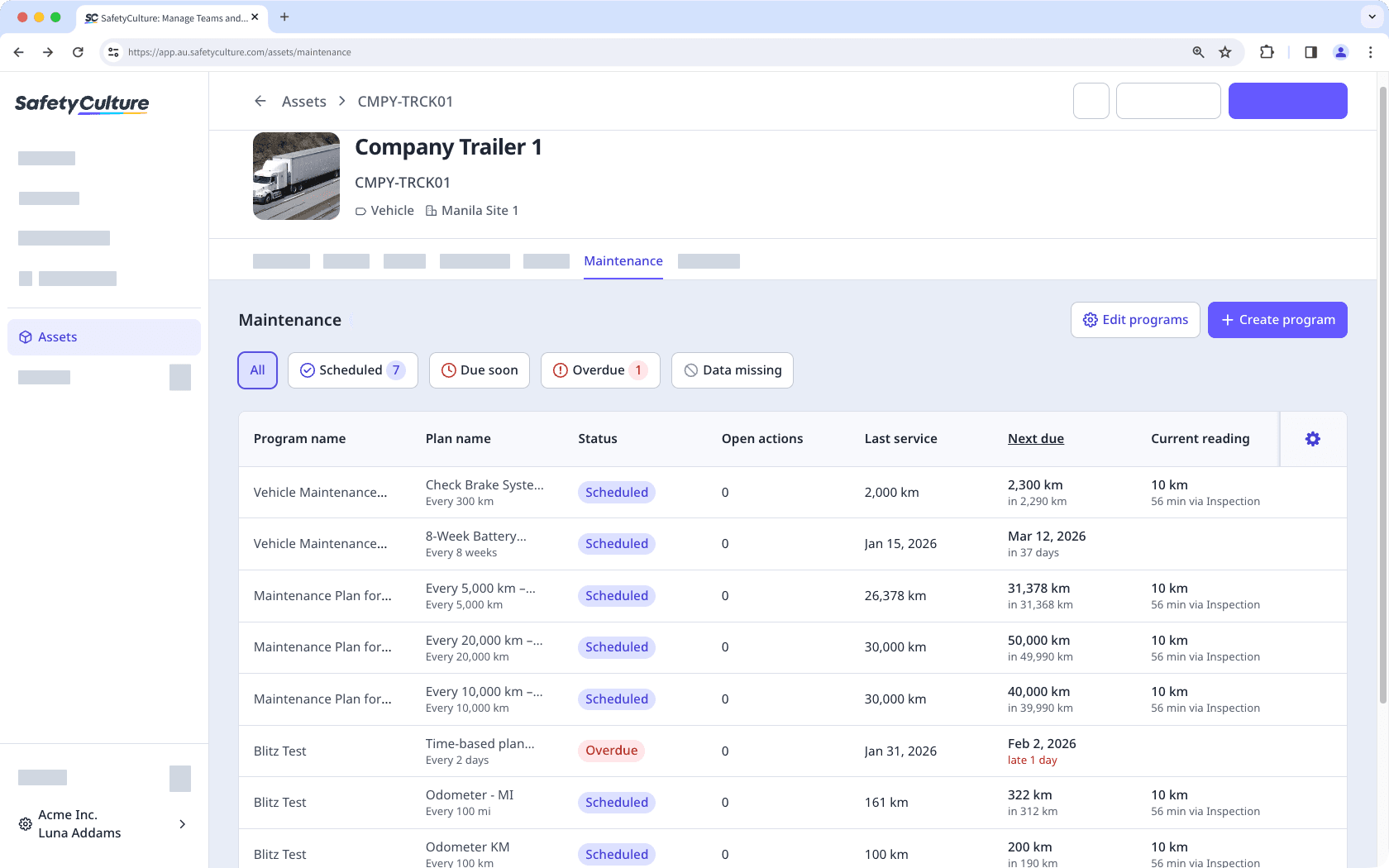This screenshot has height=868, width=1389.
Task: Click the Create program button
Action: point(1277,320)
